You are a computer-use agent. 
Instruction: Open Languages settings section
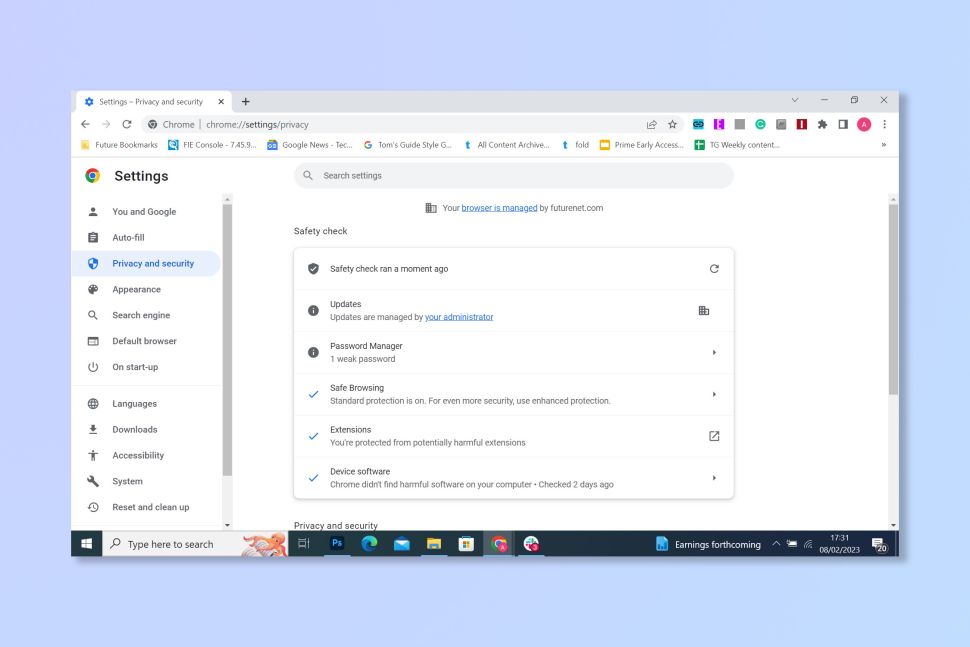[x=147, y=404]
